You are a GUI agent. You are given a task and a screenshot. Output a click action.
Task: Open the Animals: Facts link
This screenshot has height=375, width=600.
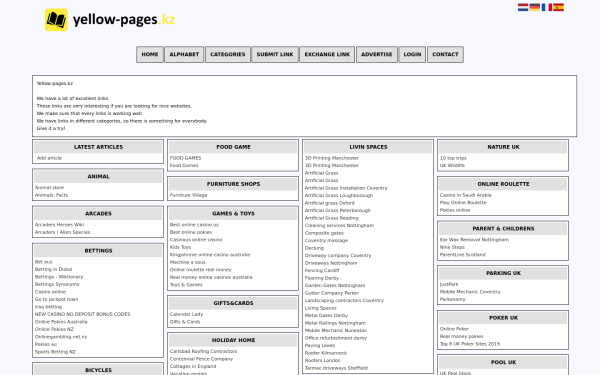pyautogui.click(x=51, y=195)
